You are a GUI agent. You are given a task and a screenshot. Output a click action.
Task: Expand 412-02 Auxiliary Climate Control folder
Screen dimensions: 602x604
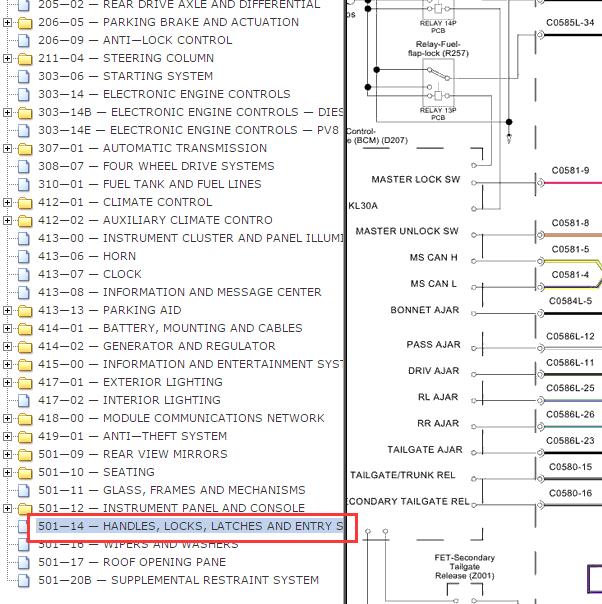click(7, 221)
